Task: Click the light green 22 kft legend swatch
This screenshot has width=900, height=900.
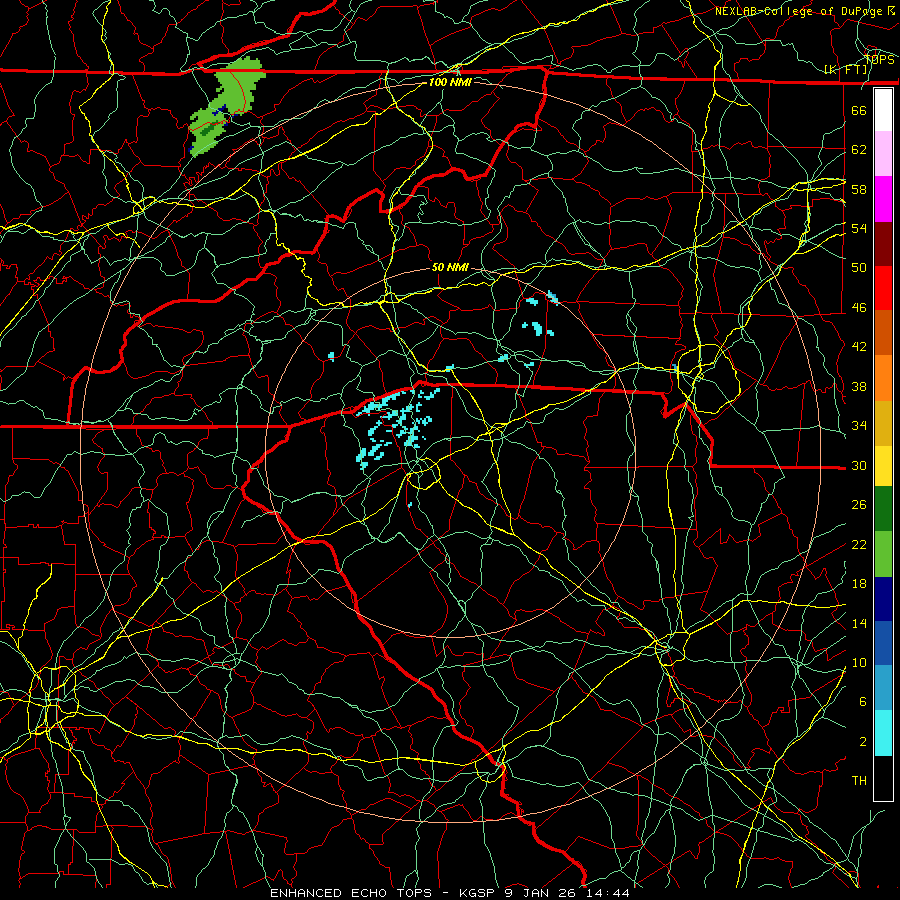Action: [883, 554]
